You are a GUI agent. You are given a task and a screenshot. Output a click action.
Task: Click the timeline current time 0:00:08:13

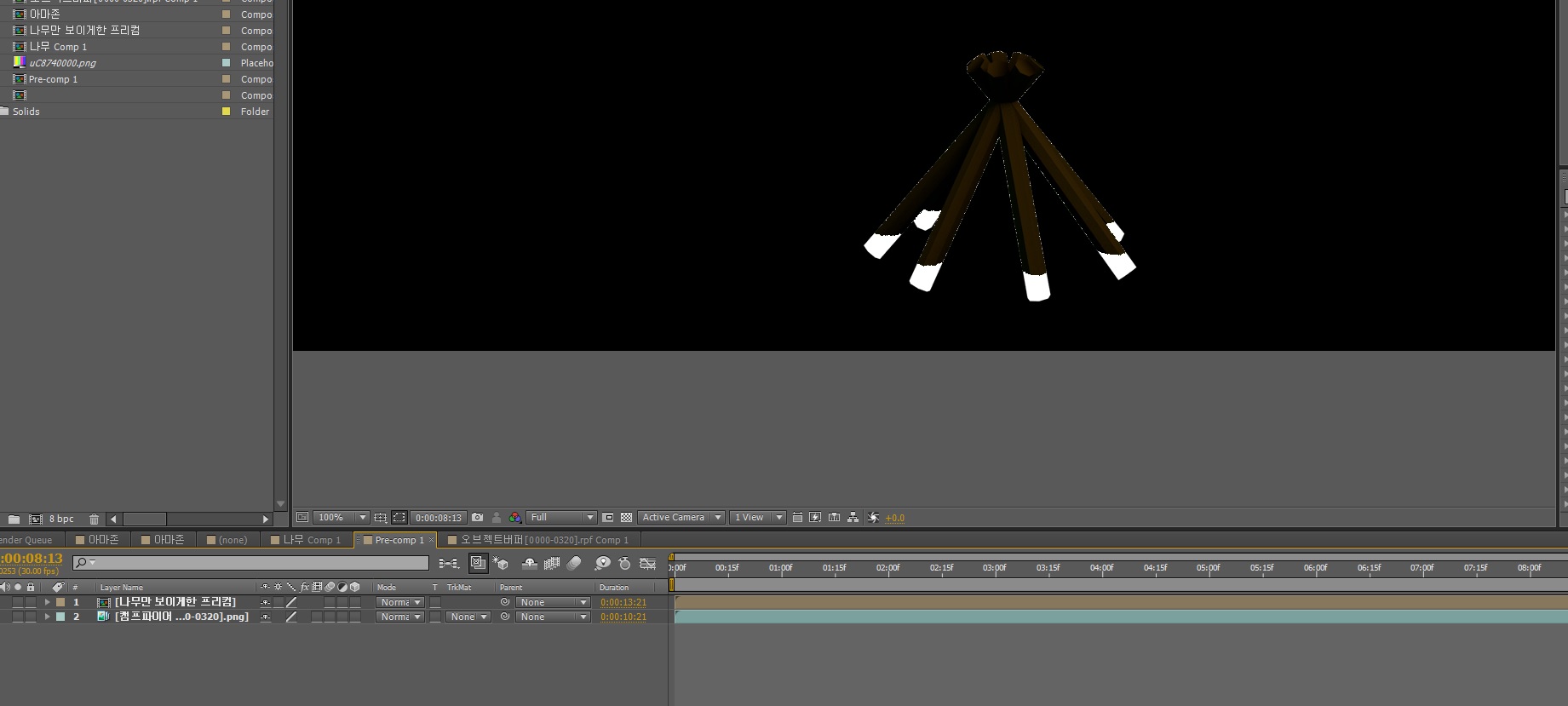pyautogui.click(x=32, y=559)
